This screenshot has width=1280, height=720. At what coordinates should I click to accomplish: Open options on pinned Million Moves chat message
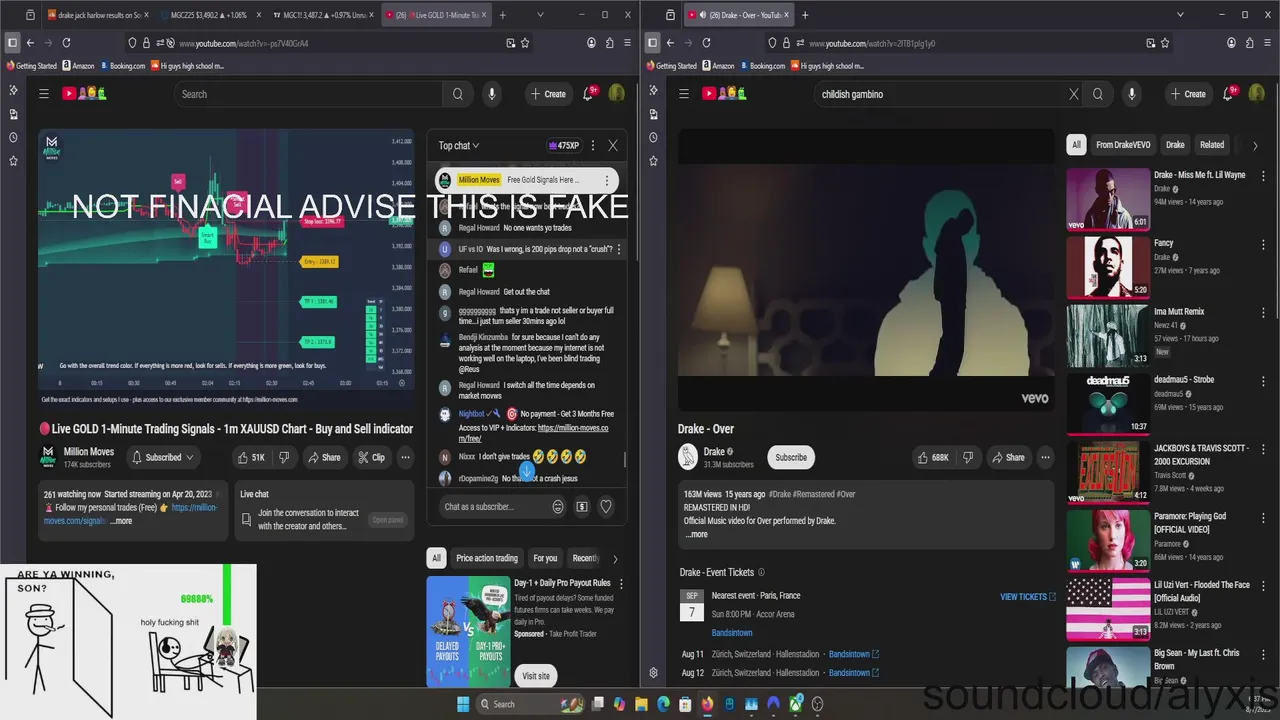[606, 180]
